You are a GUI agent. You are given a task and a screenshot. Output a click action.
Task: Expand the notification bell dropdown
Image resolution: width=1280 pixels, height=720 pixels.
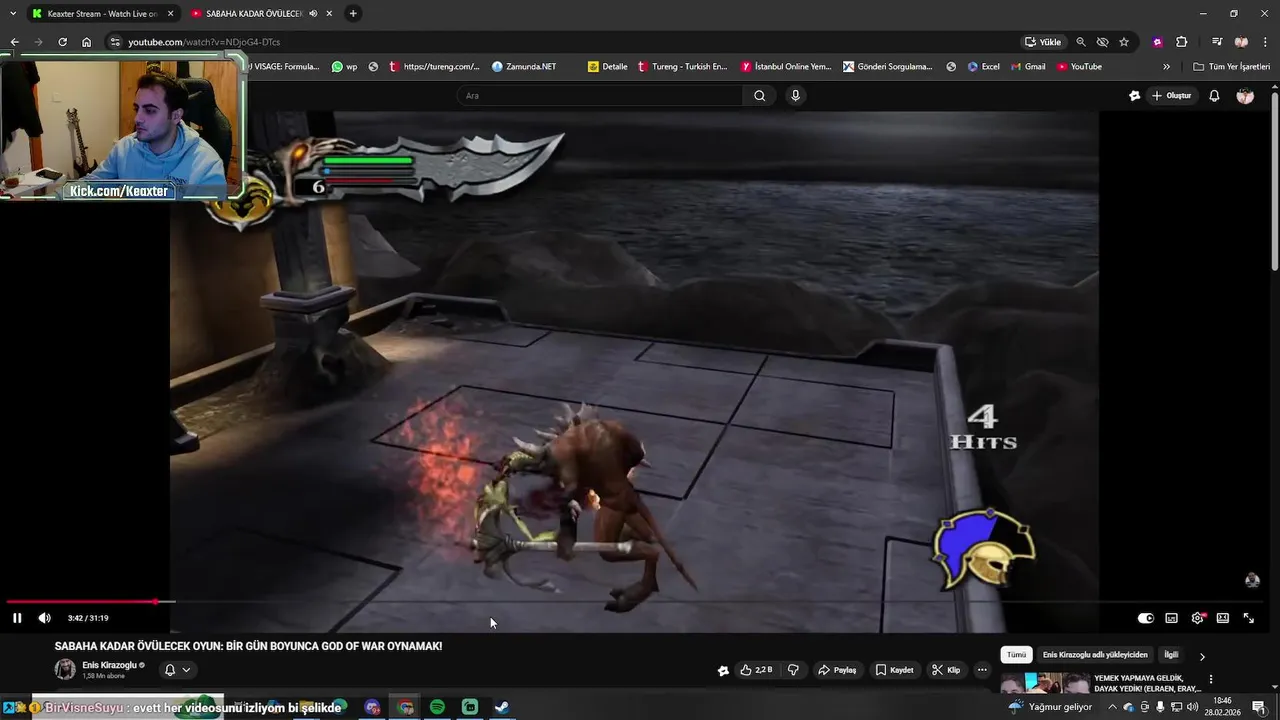coord(177,670)
